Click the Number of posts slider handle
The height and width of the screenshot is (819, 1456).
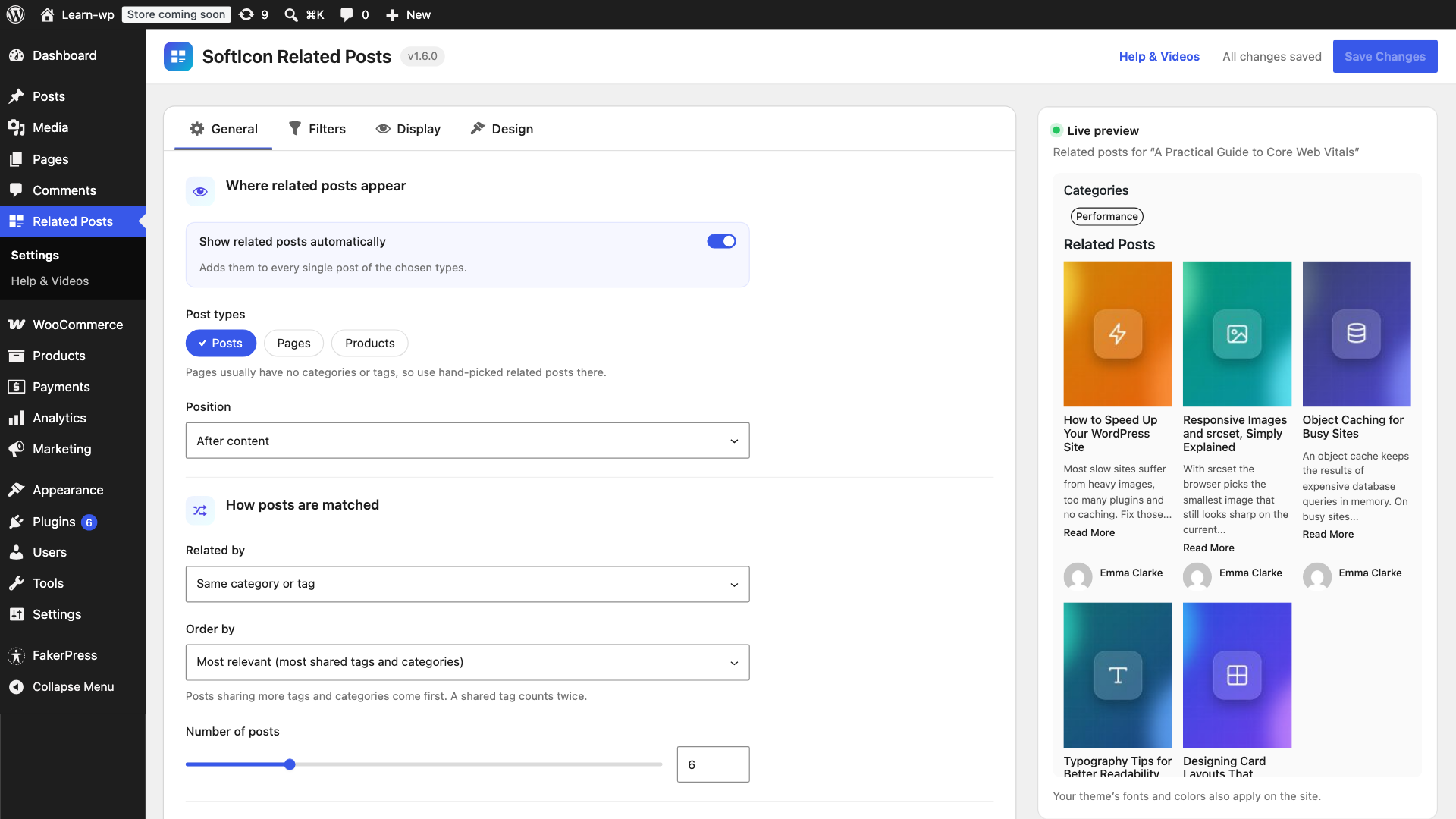click(290, 764)
